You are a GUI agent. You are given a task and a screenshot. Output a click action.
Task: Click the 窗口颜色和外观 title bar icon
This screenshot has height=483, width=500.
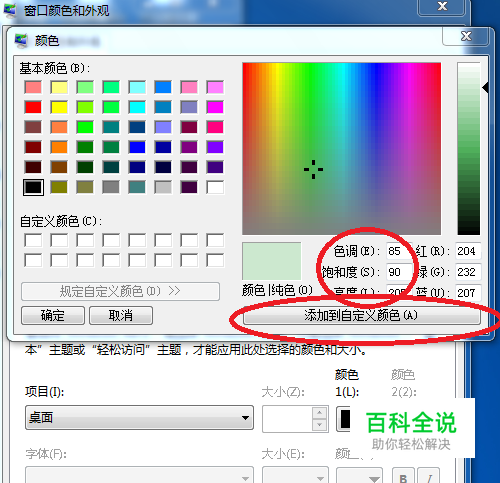(10, 10)
